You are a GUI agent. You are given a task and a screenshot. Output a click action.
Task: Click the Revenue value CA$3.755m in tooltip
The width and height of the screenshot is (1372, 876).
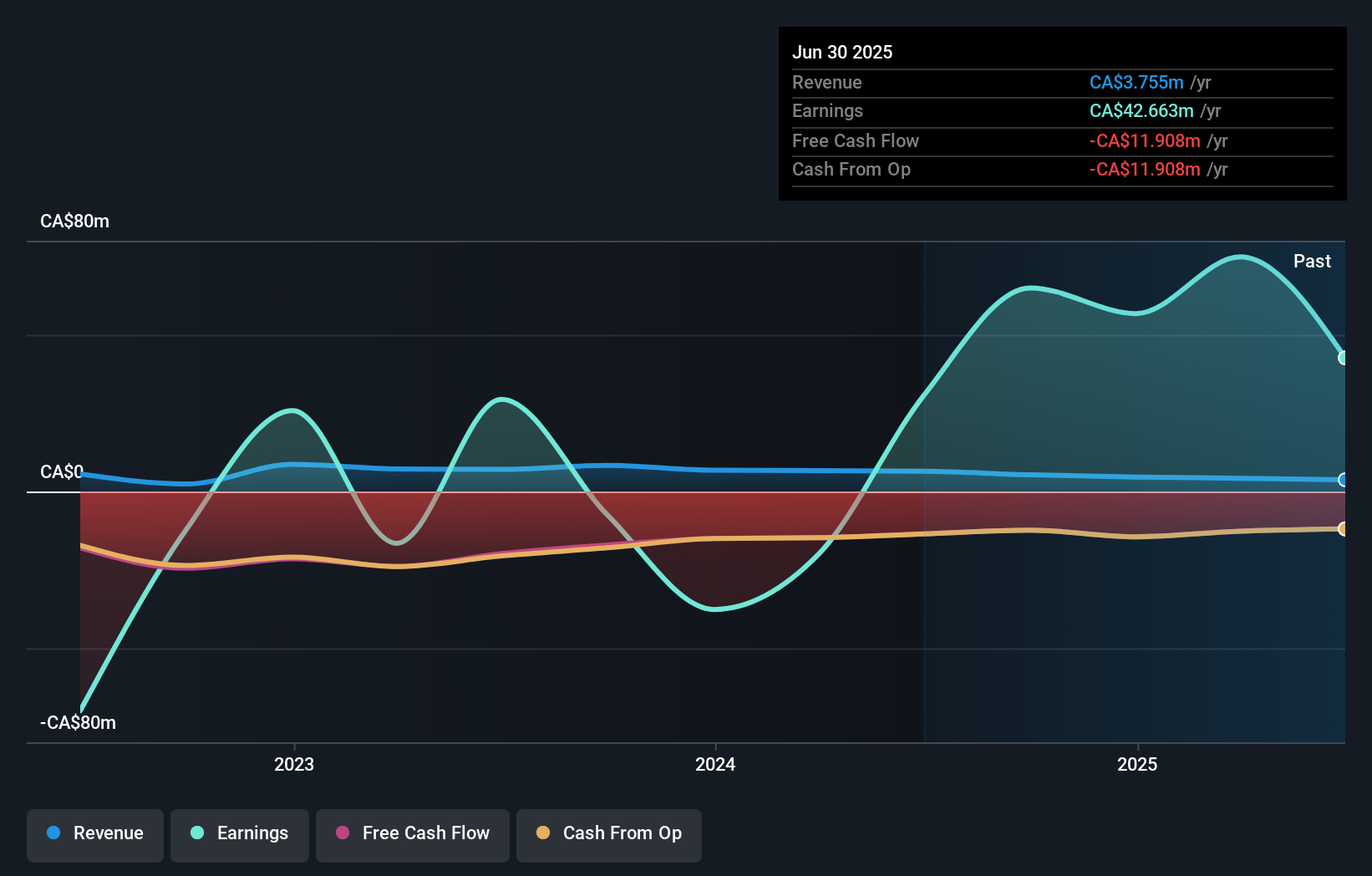coord(1136,83)
